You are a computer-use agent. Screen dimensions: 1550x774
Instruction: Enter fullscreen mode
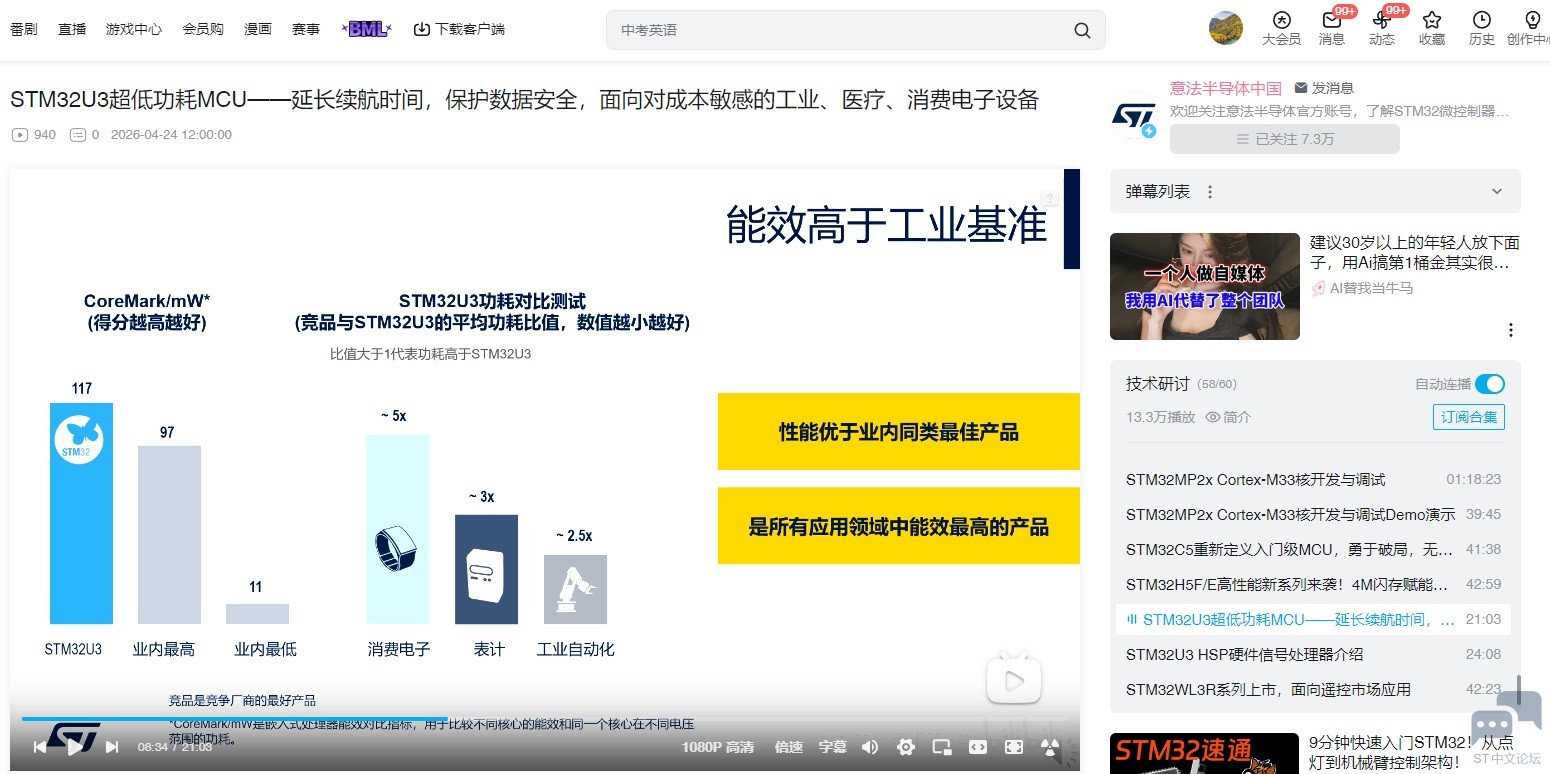click(1014, 747)
